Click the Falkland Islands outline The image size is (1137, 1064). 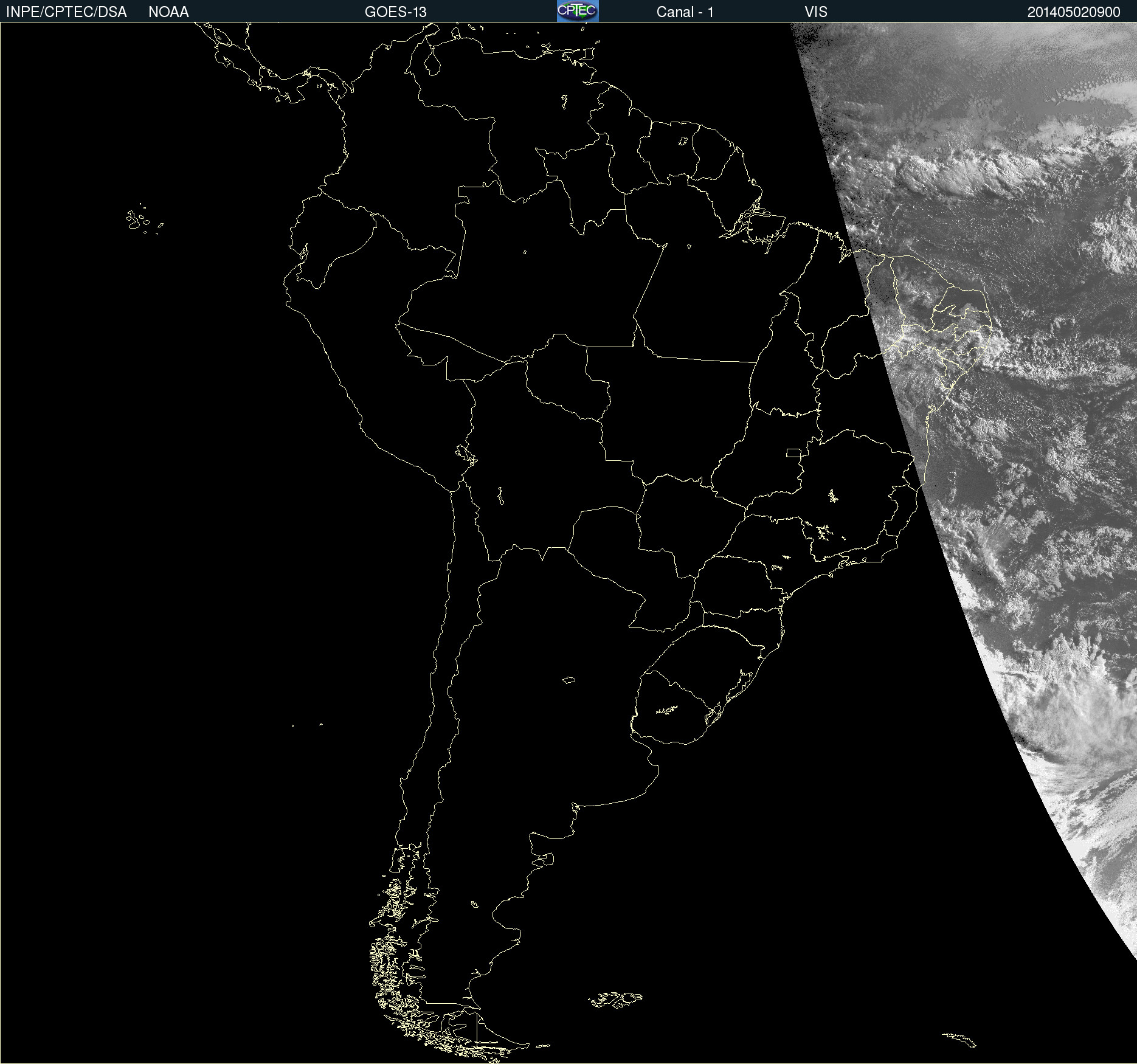[x=615, y=999]
